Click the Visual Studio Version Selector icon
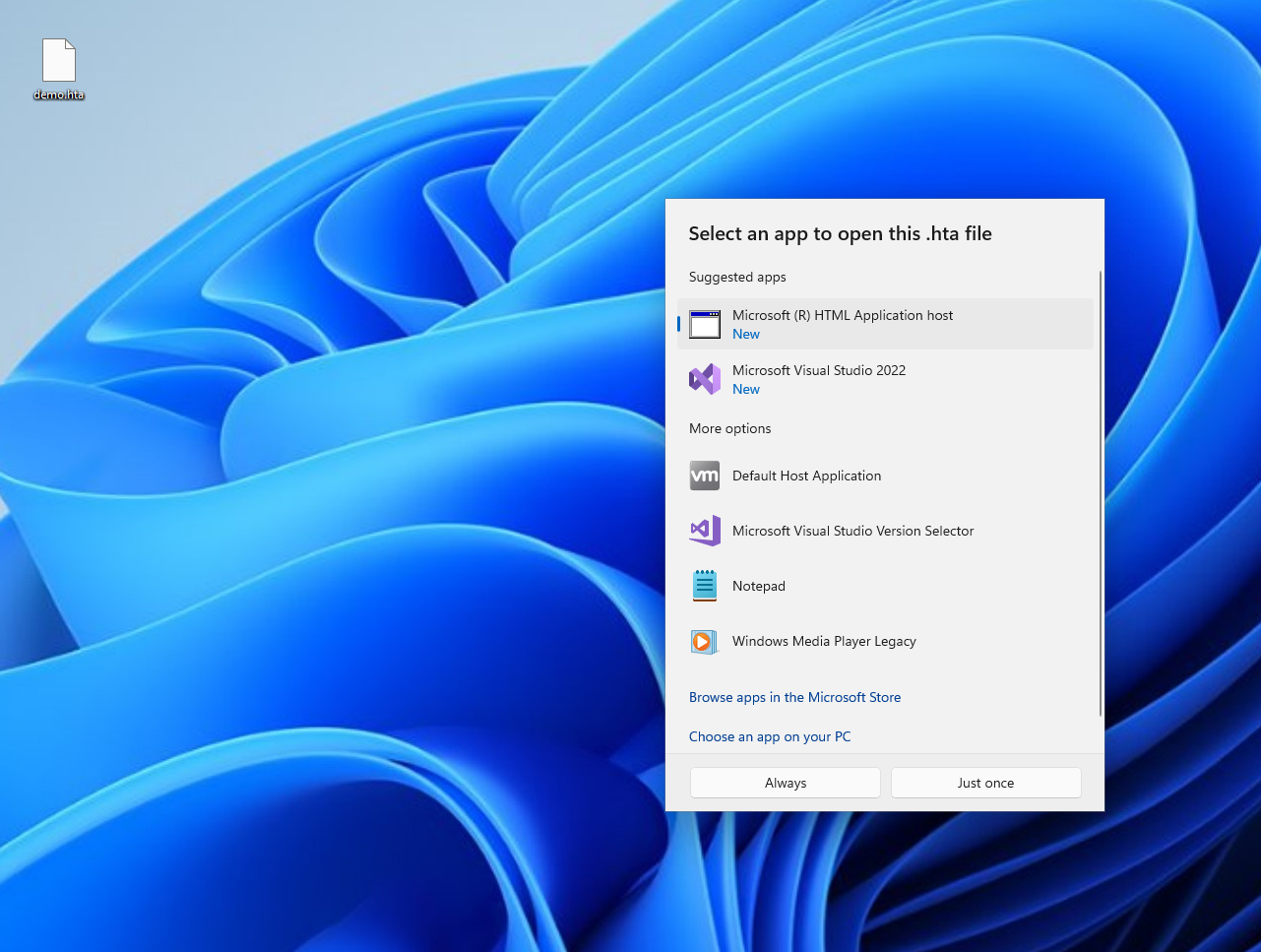This screenshot has height=952, width=1261. tap(705, 531)
